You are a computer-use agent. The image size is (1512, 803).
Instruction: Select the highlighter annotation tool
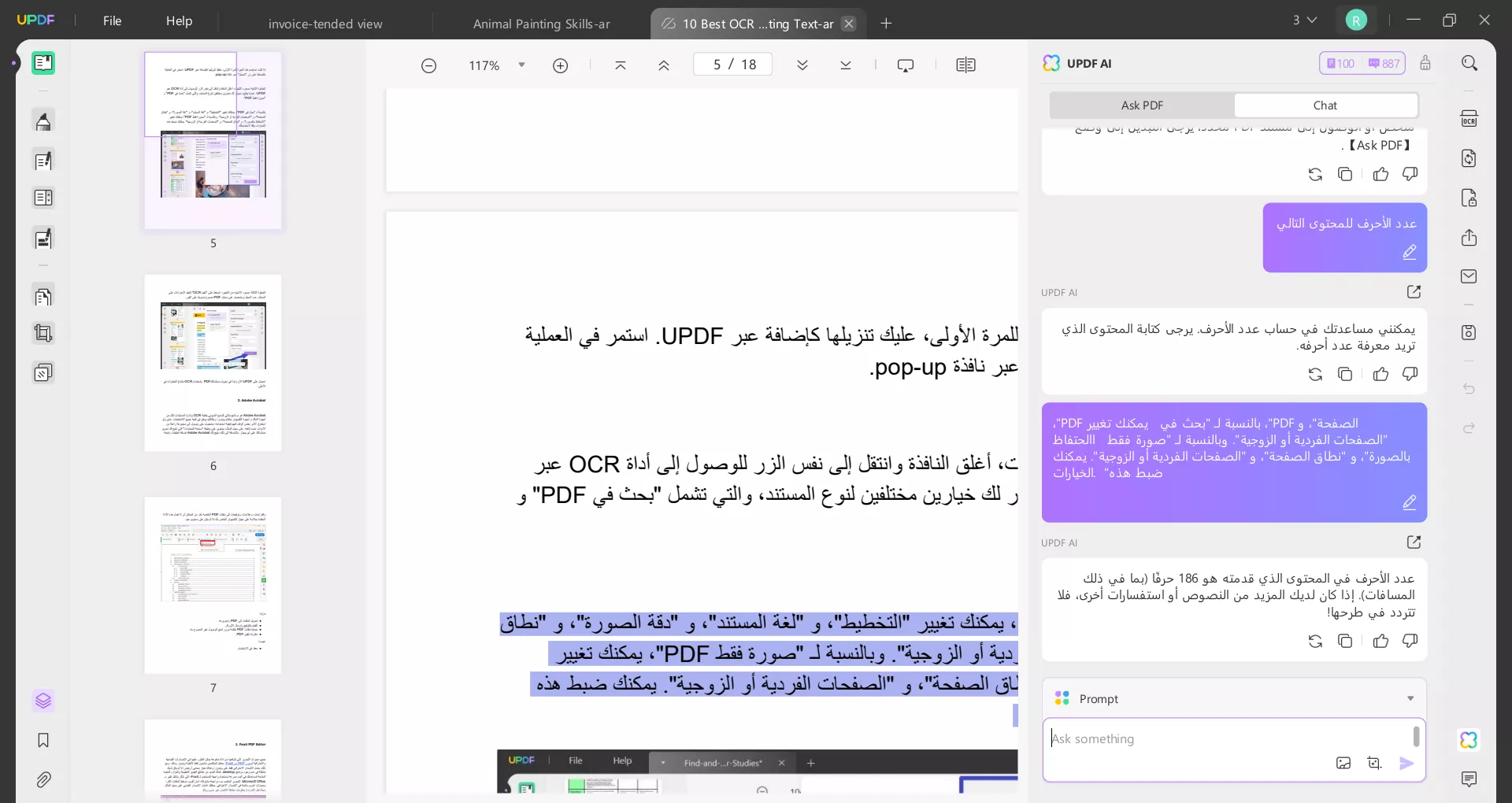[x=43, y=120]
